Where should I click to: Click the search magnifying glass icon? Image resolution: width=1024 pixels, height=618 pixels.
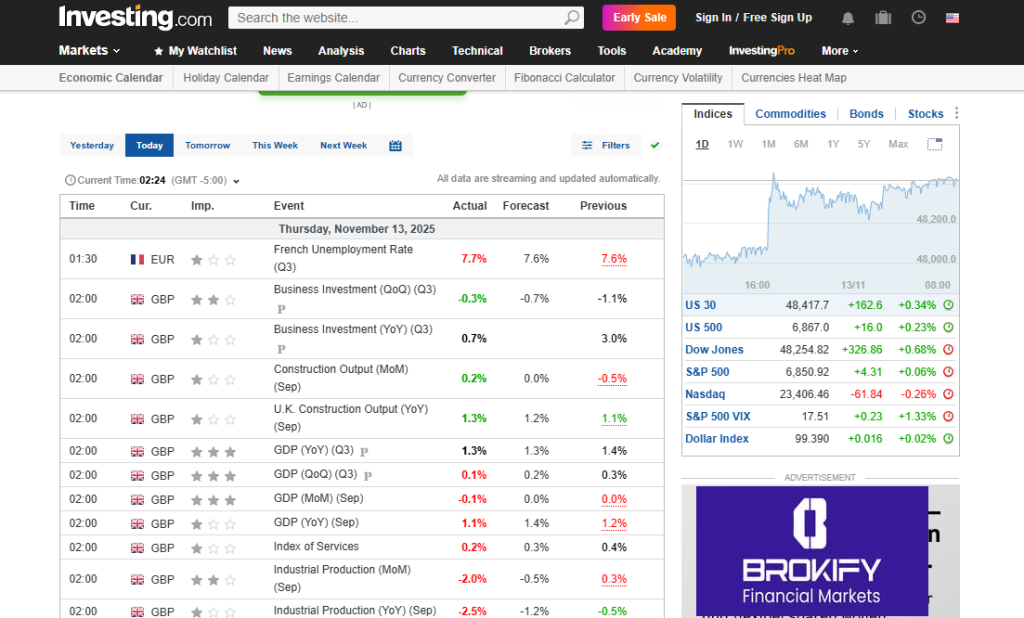click(572, 18)
